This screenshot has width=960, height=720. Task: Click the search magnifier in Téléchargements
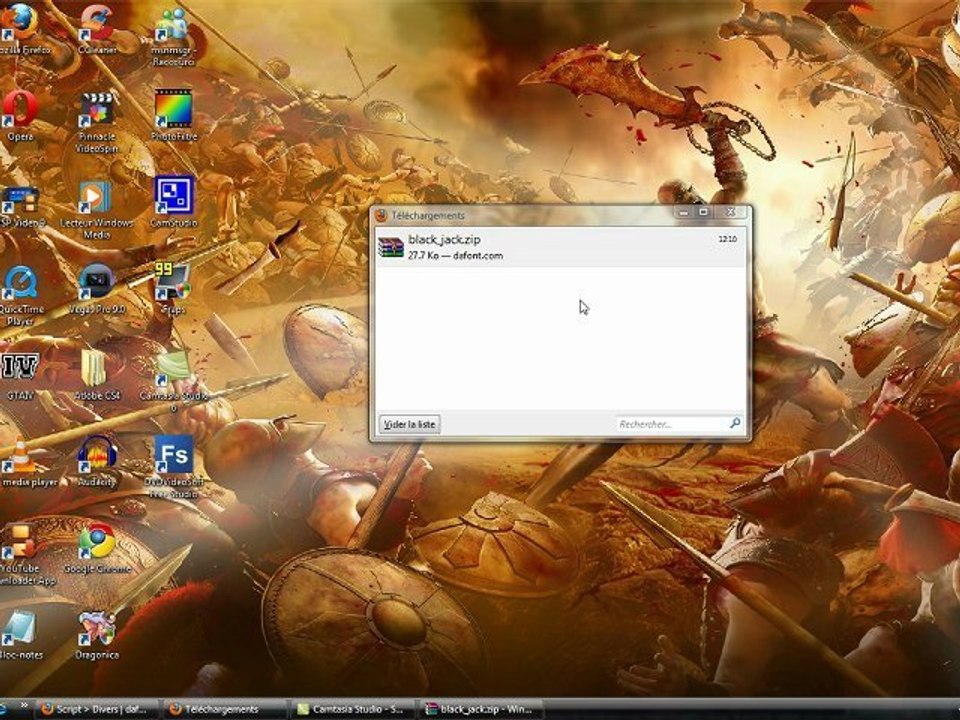pos(735,423)
